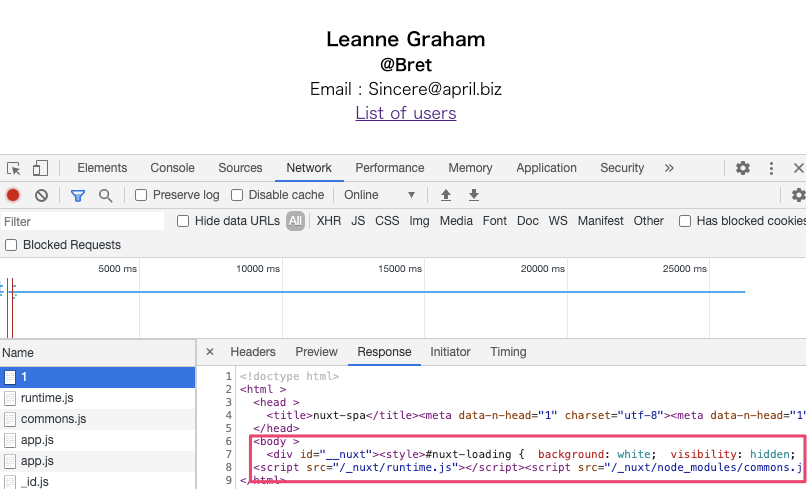
Task: Open DevTools three-dot customize menu
Action: point(772,168)
